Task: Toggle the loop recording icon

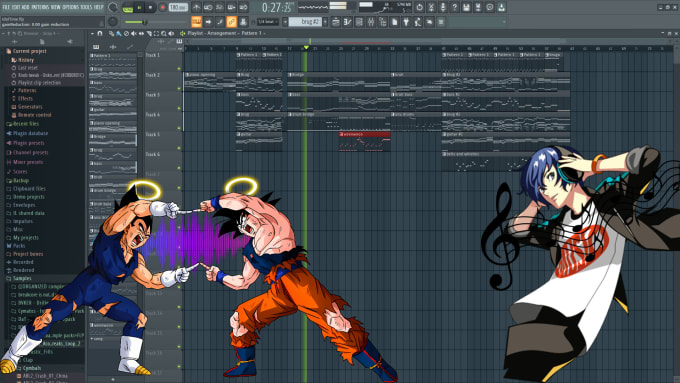Action: [x=243, y=7]
